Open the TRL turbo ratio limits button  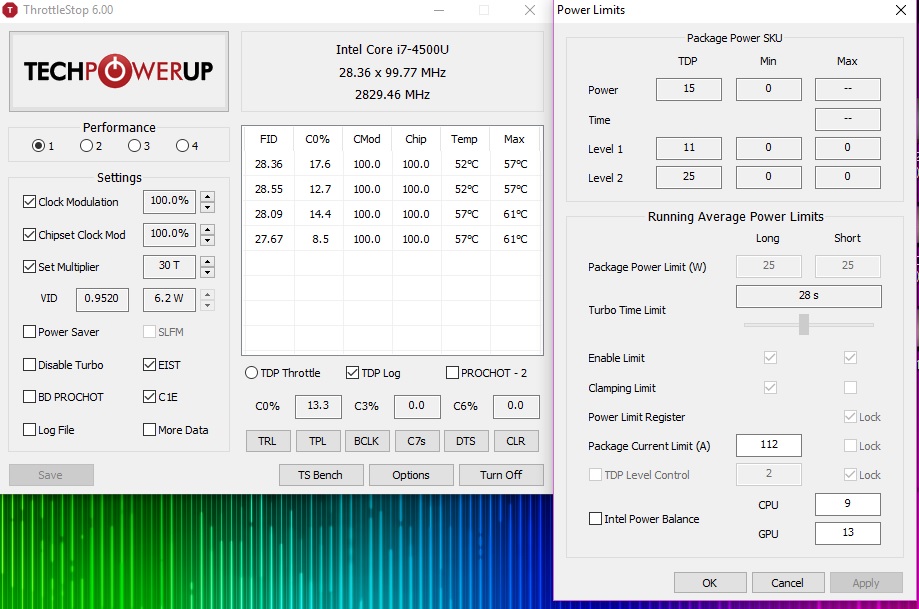click(268, 441)
